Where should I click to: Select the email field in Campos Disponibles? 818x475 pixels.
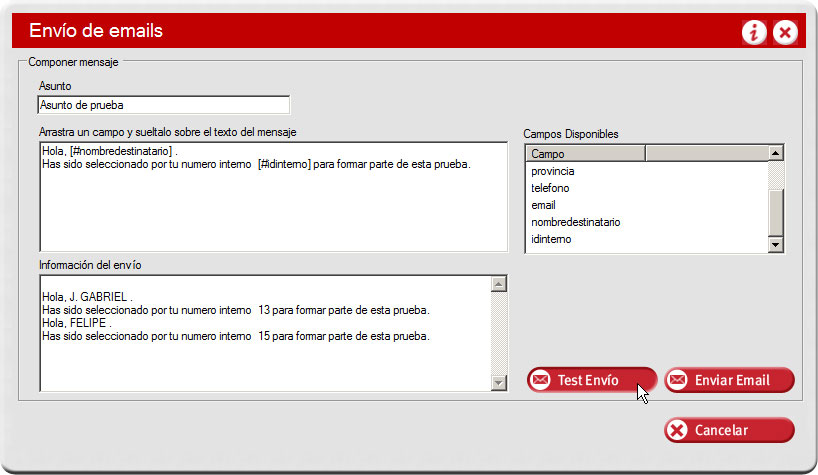[544, 205]
